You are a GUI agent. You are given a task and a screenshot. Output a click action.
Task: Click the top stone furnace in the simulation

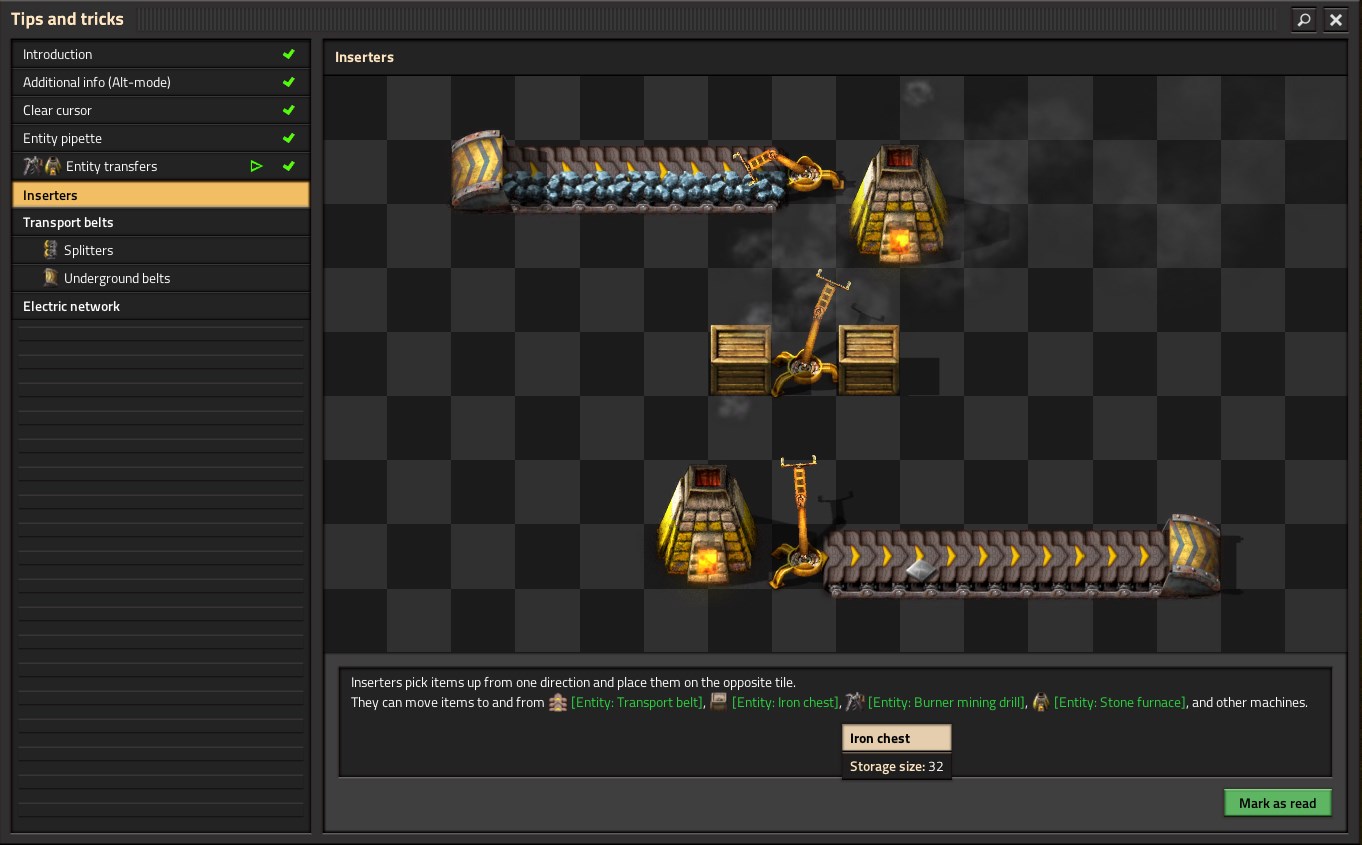(897, 205)
